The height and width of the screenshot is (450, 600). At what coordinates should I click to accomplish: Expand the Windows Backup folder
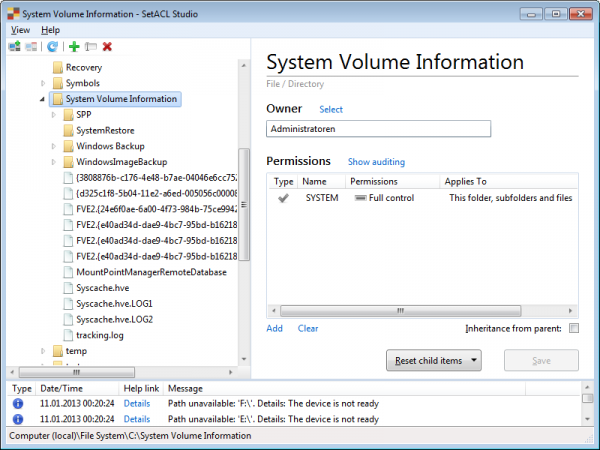click(54, 146)
